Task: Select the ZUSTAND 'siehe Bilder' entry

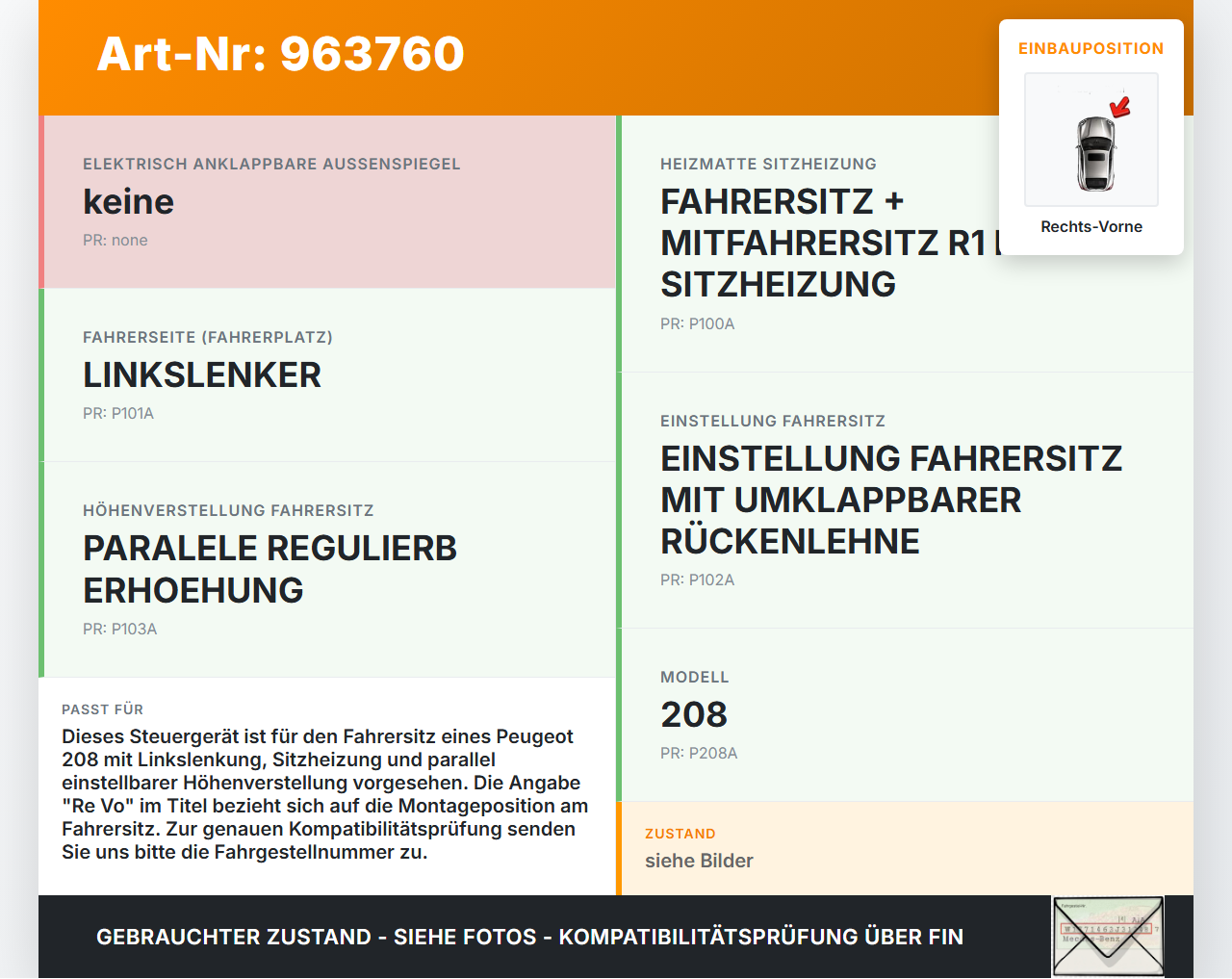Action: pyautogui.click(x=699, y=861)
